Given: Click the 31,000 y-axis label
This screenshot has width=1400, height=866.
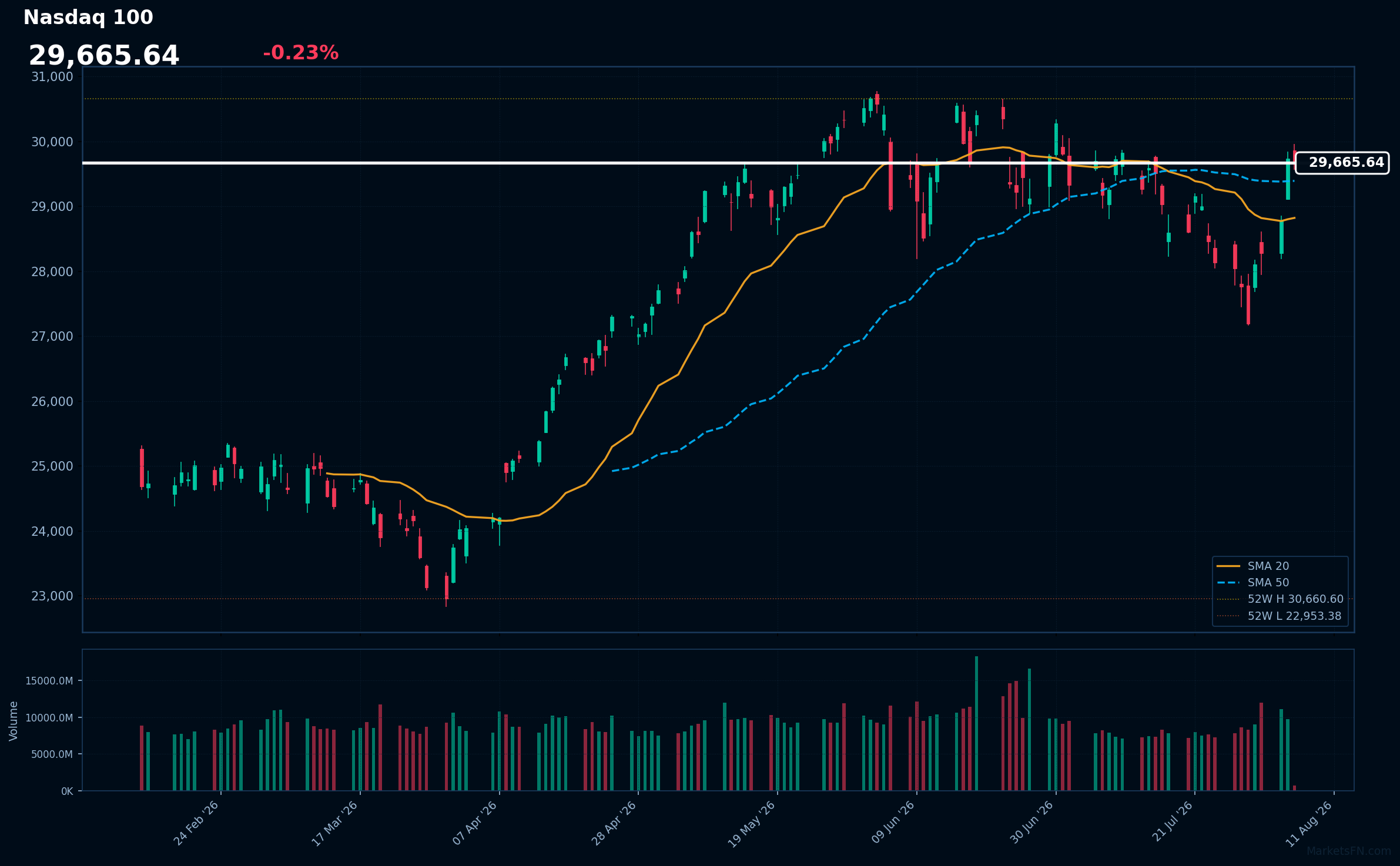Looking at the screenshot, I should tap(52, 77).
